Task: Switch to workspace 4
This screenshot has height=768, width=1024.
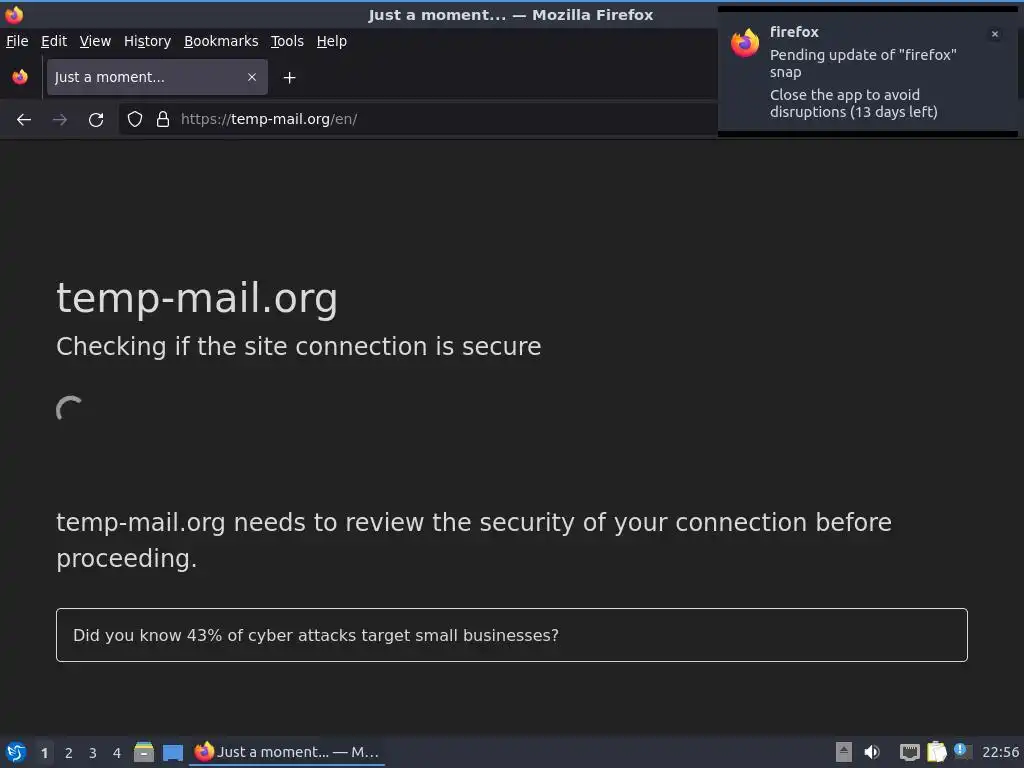Action: tap(117, 753)
